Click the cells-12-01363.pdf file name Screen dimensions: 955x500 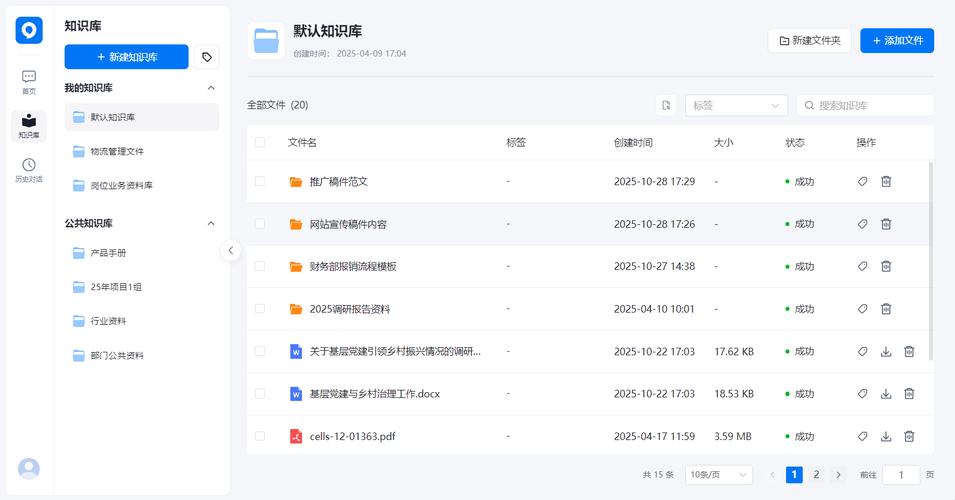[353, 436]
